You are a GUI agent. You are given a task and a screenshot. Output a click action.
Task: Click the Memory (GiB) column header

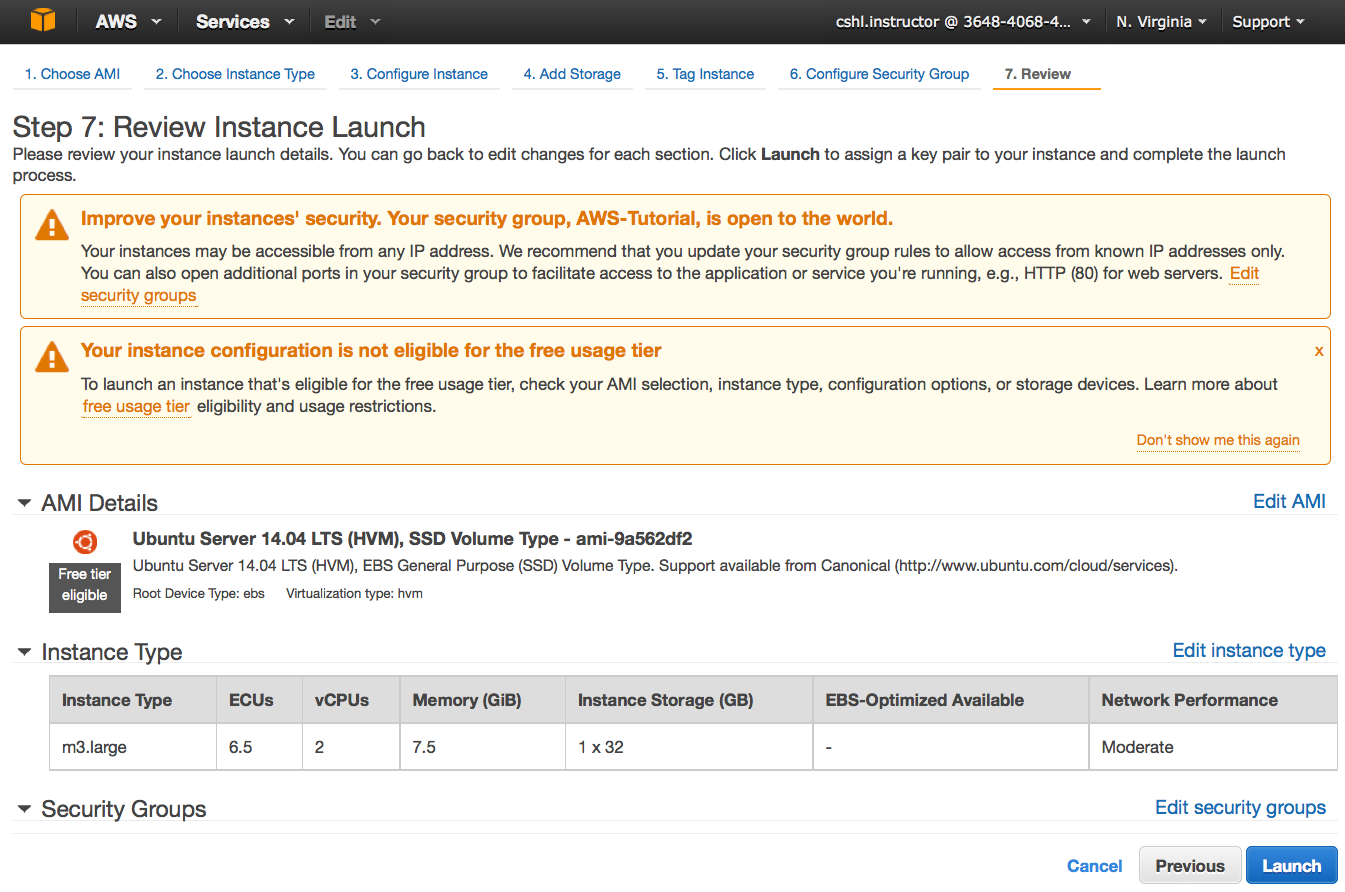click(483, 700)
